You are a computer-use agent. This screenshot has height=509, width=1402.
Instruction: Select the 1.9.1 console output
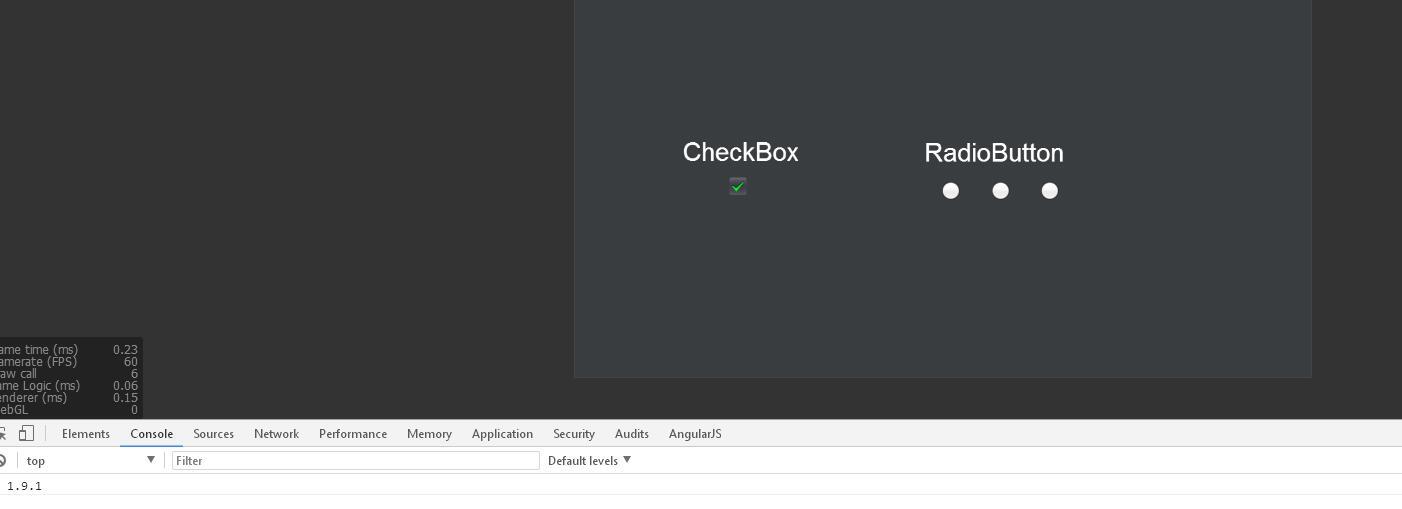pyautogui.click(x=24, y=486)
